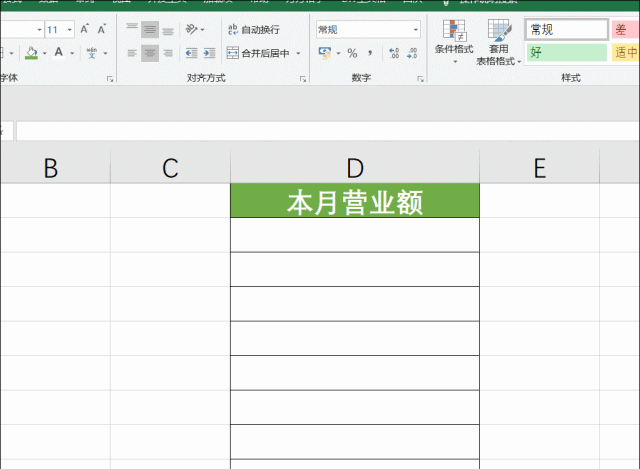Open the 常规 number format combo box
This screenshot has width=640, height=469.
tap(368, 30)
